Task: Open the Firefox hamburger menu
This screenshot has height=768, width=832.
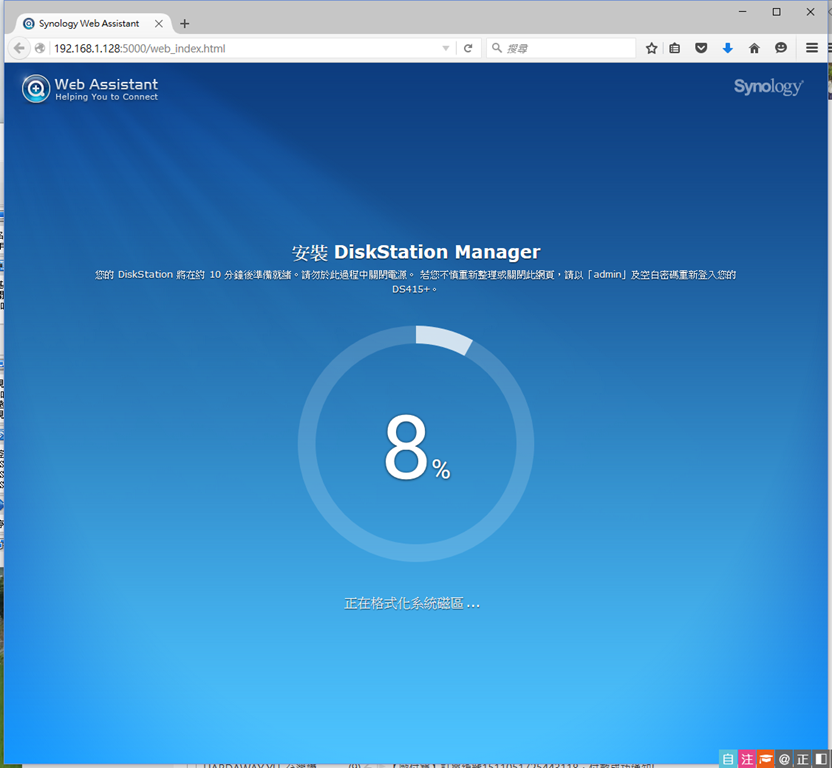Action: point(811,48)
